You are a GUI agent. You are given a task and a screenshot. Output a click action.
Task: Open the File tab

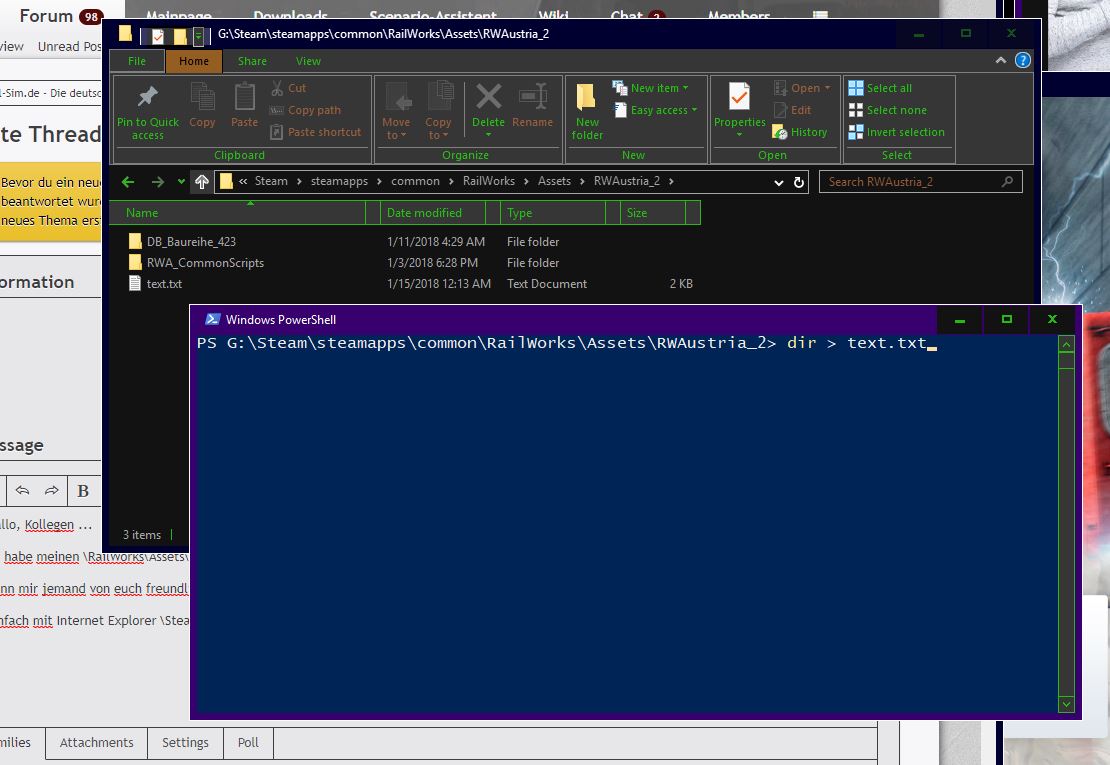coord(137,62)
